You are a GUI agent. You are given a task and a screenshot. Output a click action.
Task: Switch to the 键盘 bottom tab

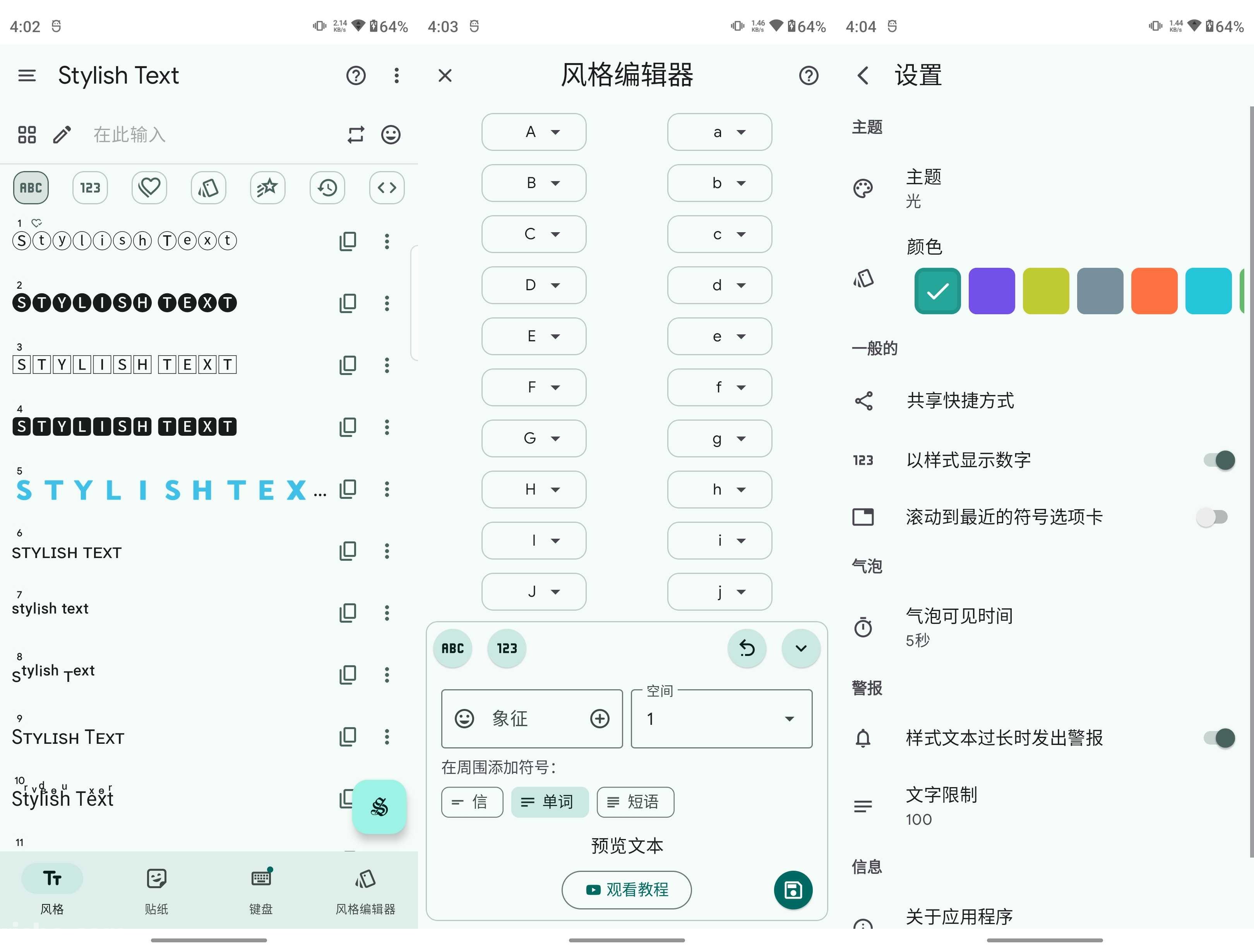pos(261,891)
